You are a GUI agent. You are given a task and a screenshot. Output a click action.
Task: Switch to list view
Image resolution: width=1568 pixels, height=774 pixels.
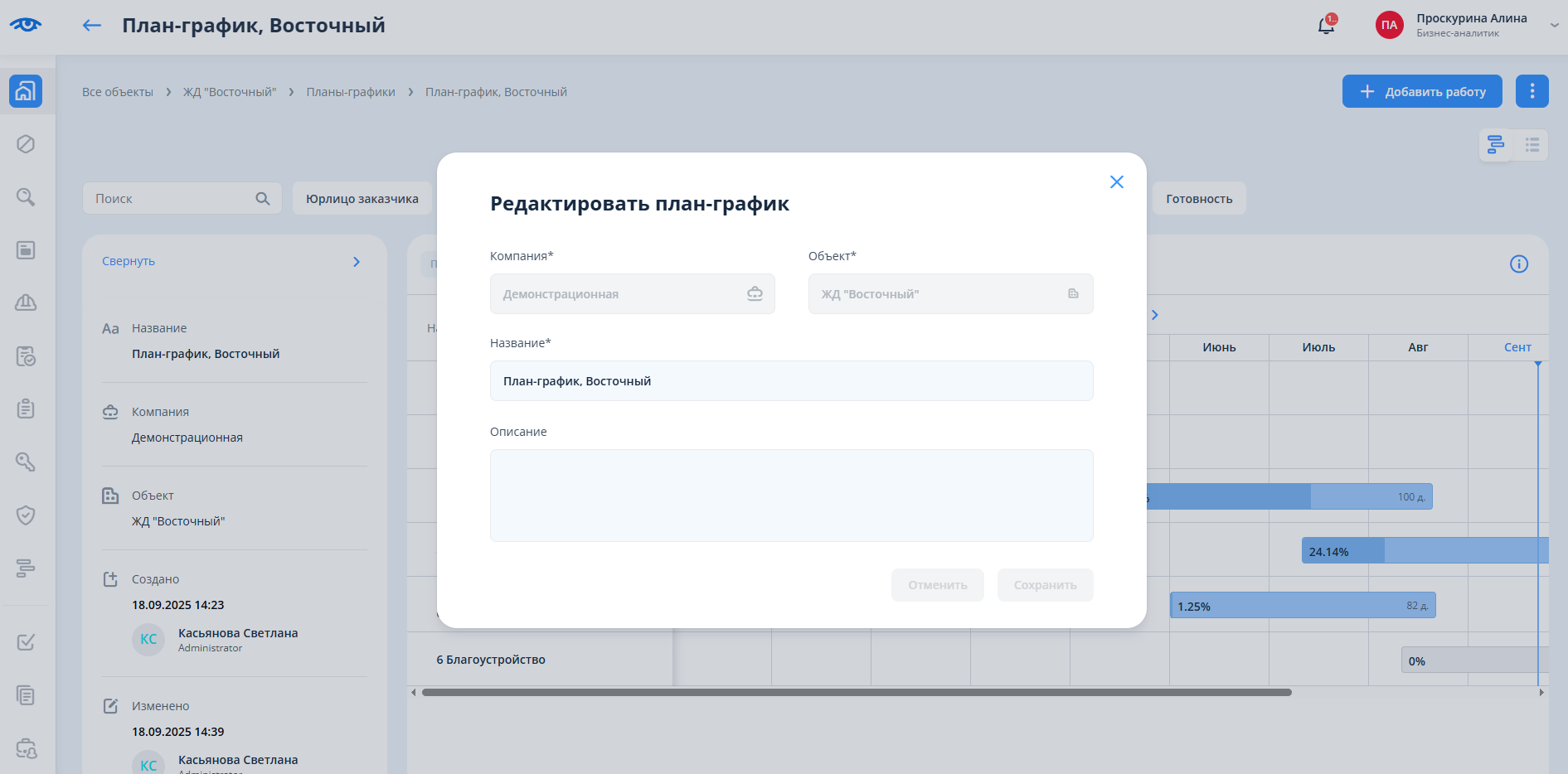1532,145
